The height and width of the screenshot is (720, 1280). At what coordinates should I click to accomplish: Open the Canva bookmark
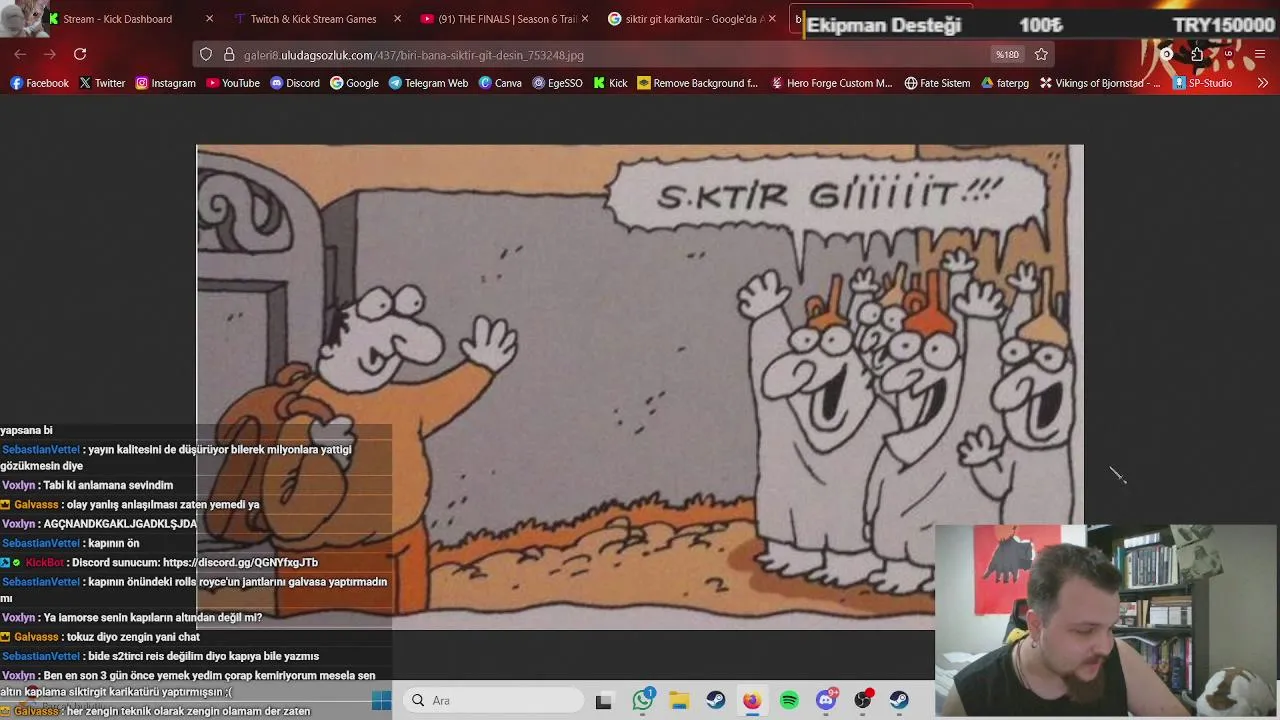pos(500,83)
